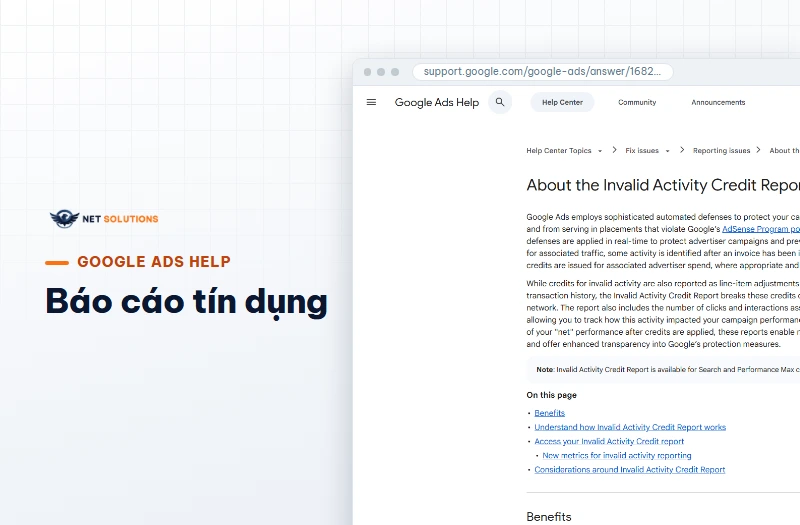The width and height of the screenshot is (800, 525).
Task: Click the NET SOLUTIONS brand text
Action: click(120, 219)
